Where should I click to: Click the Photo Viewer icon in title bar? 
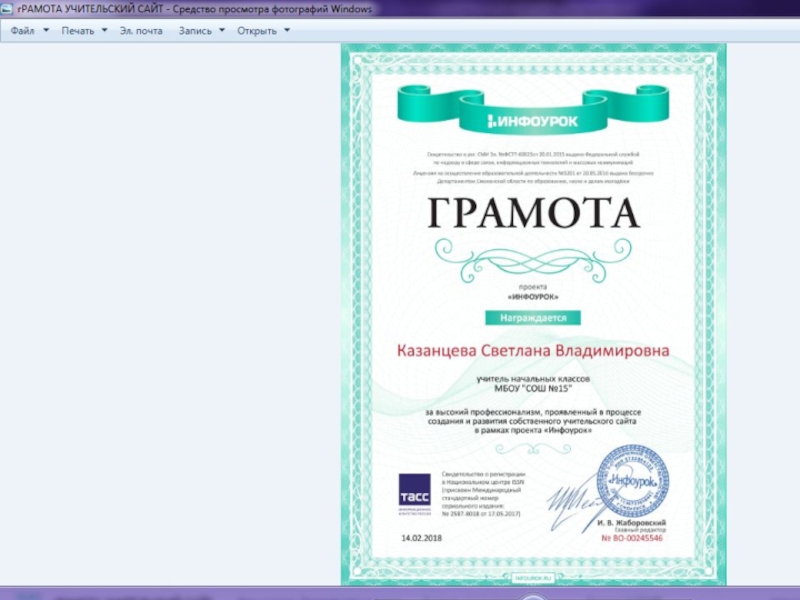point(8,9)
